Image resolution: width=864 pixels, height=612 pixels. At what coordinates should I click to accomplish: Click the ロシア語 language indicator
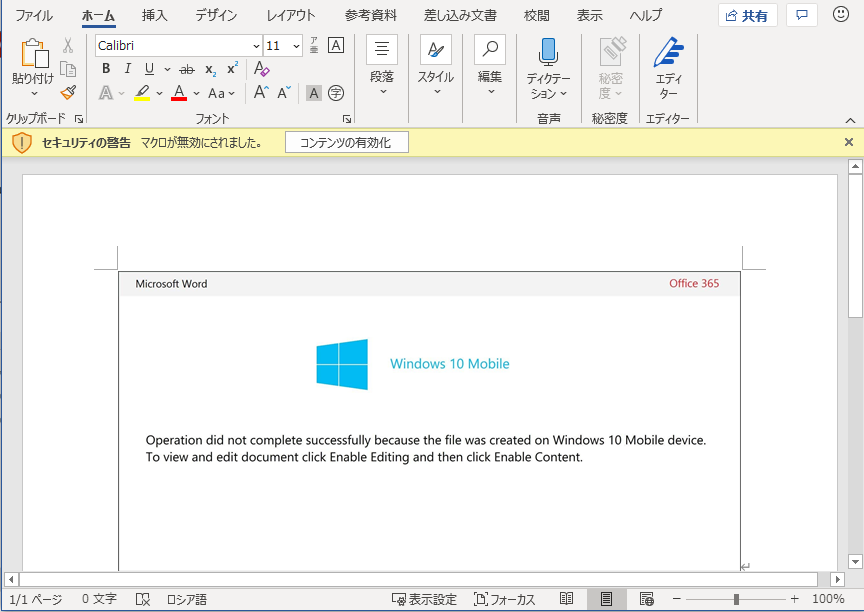187,599
